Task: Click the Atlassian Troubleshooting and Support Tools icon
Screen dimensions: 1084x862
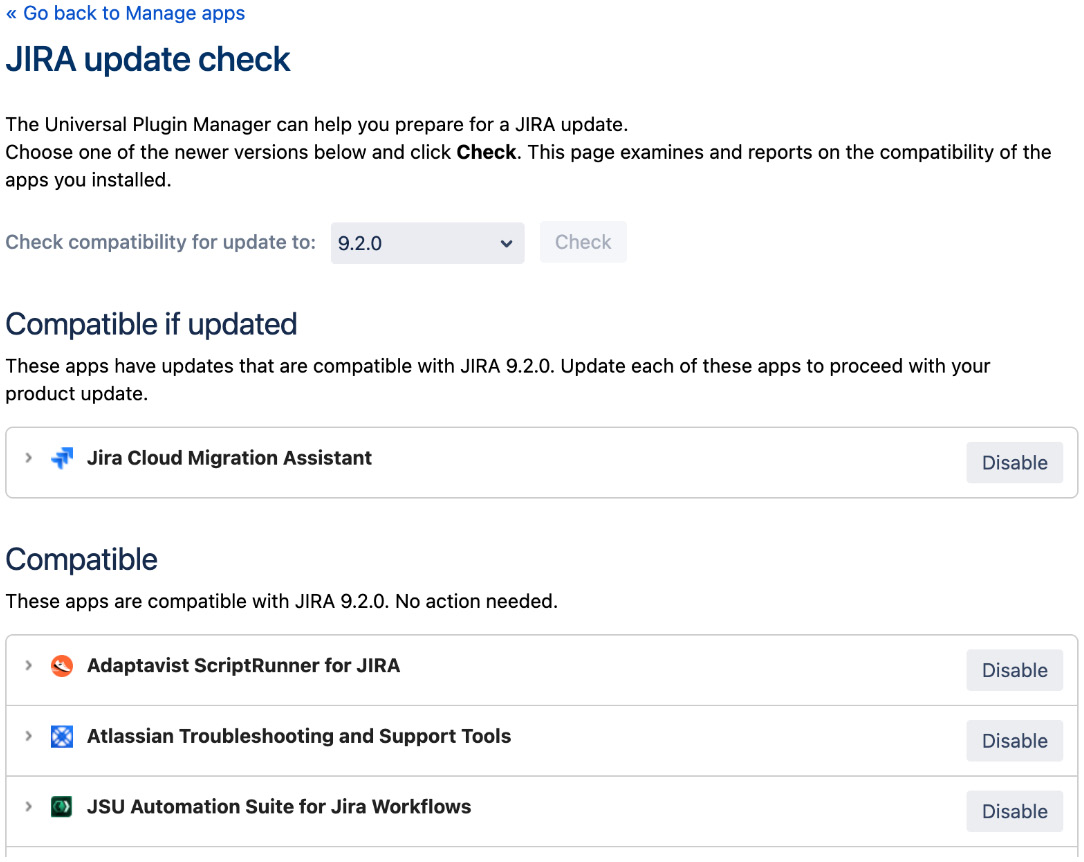Action: tap(62, 736)
